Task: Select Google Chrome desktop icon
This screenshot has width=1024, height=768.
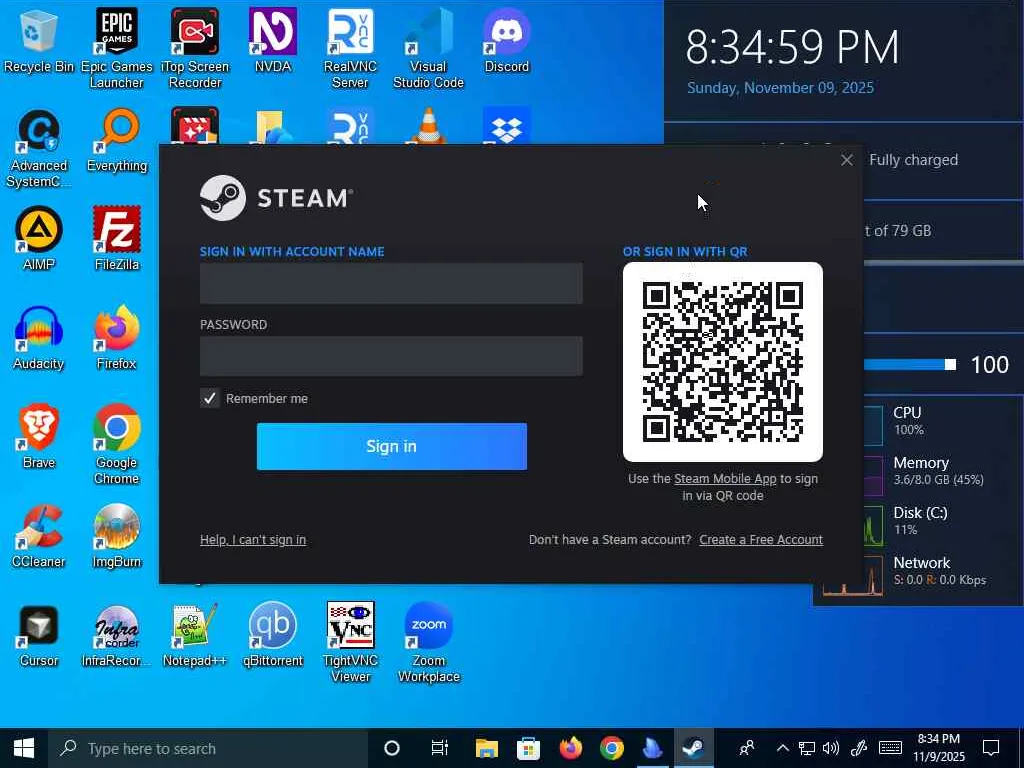Action: coord(117,445)
